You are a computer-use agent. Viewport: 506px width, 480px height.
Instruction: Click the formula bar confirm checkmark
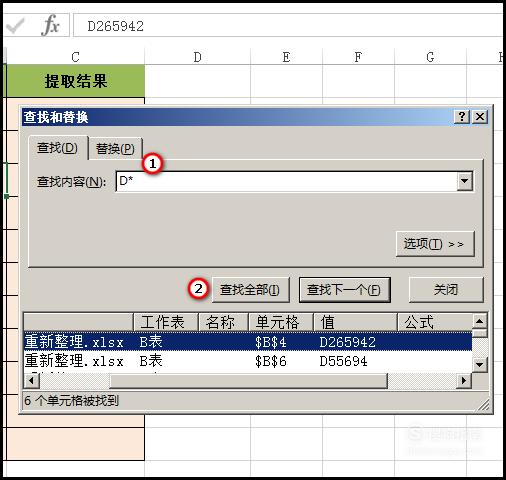tap(15, 26)
